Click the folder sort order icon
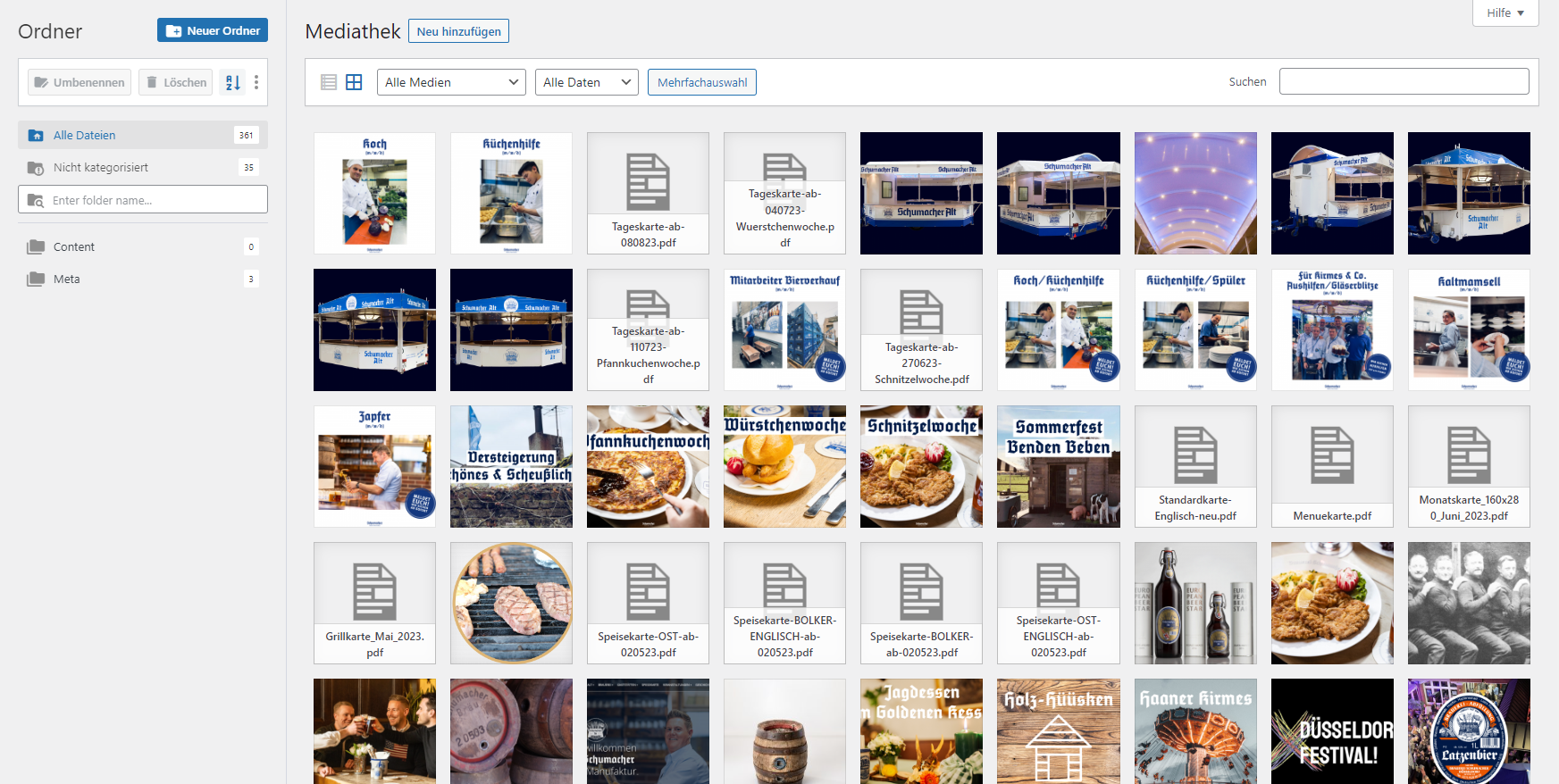1559x784 pixels. click(232, 82)
